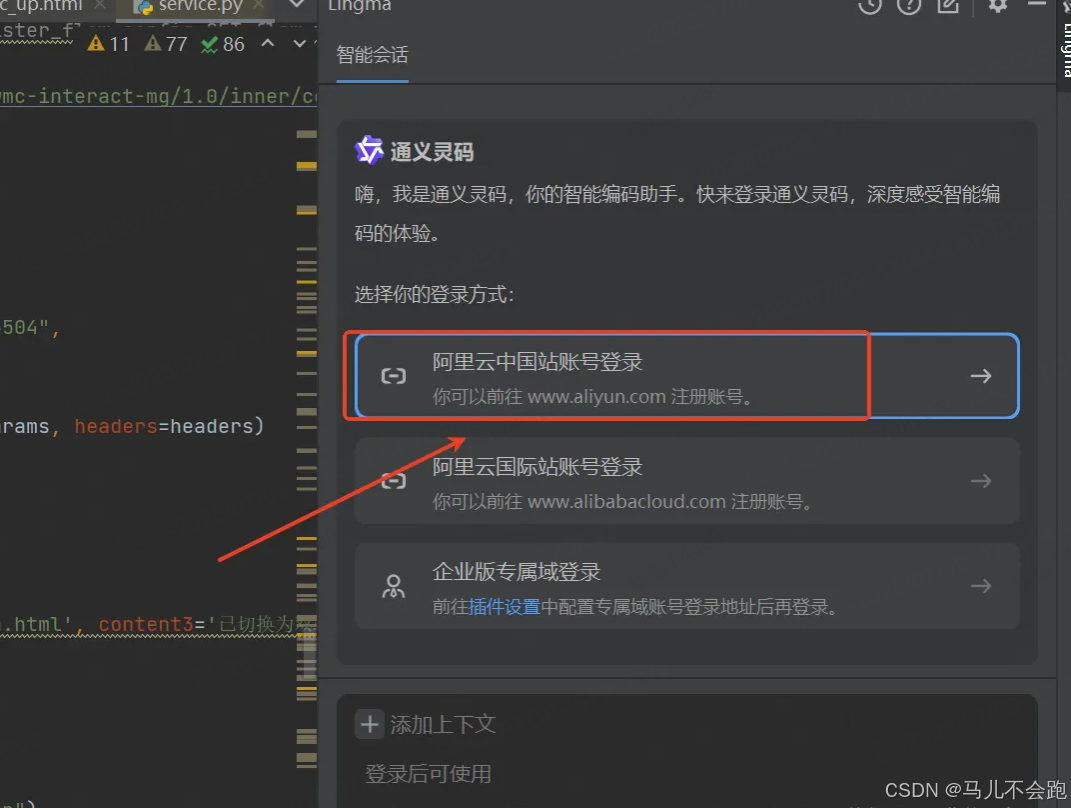Choose 企业版专属域登录 login option
1071x808 pixels.
(x=687, y=586)
